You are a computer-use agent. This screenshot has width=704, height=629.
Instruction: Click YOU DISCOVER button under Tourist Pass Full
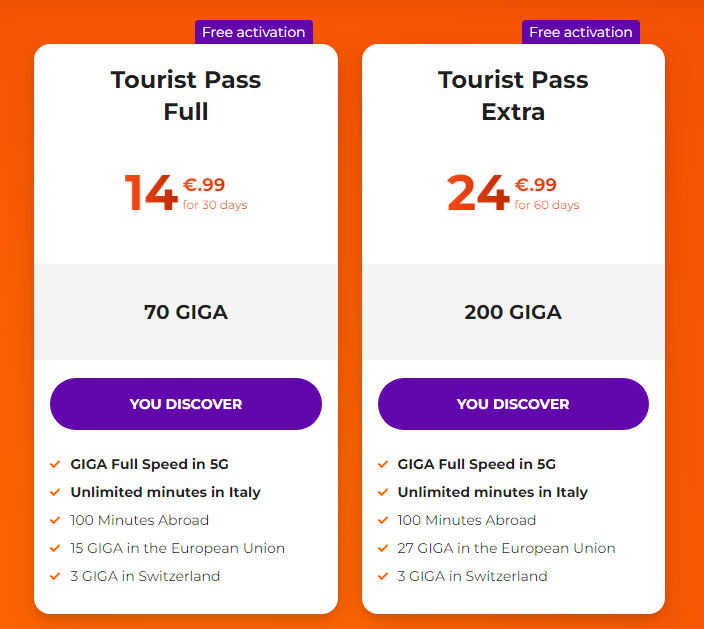click(186, 404)
